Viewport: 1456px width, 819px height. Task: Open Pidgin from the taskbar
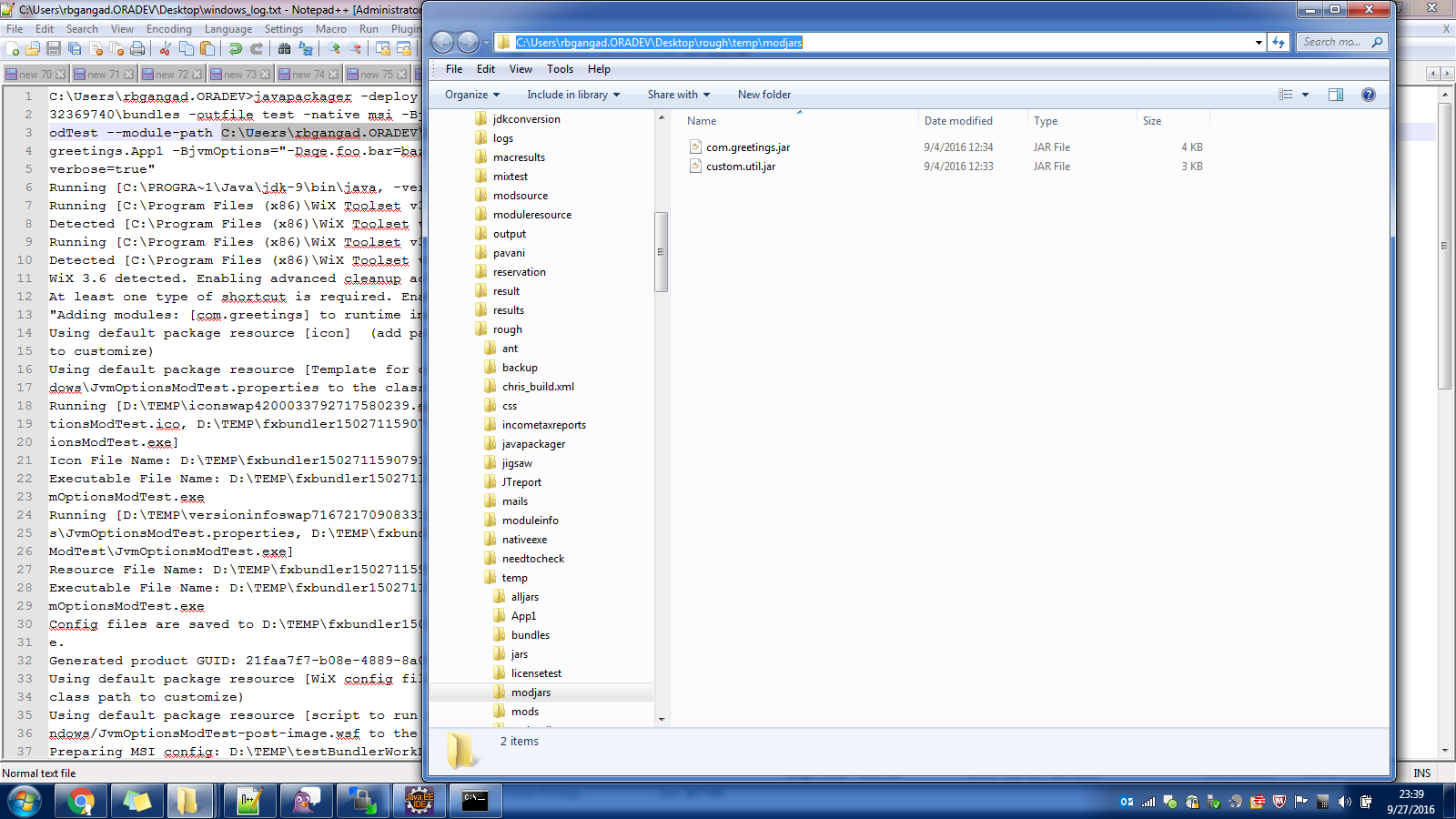pyautogui.click(x=306, y=801)
